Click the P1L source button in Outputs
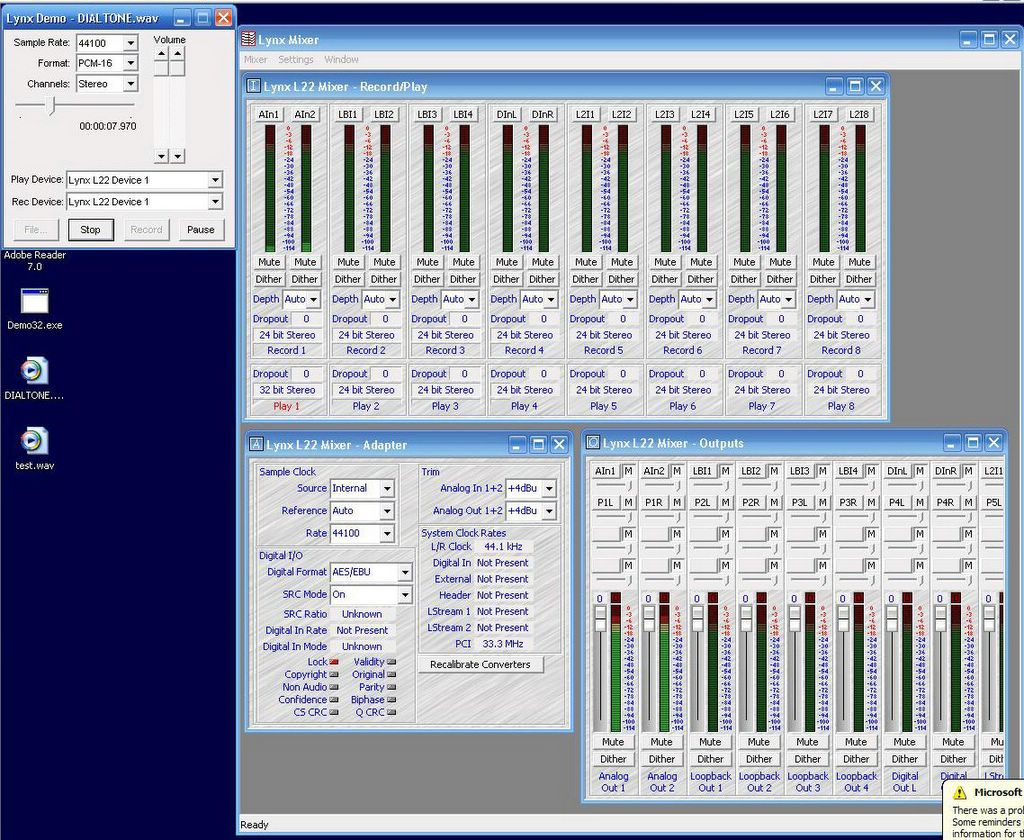1024x840 pixels. [x=605, y=502]
